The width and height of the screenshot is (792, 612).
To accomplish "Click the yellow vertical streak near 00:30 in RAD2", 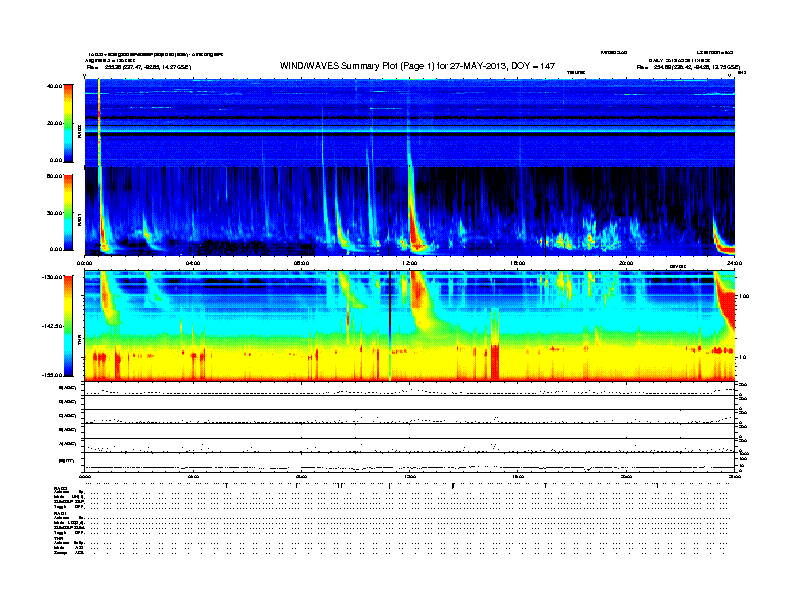I will (99, 123).
